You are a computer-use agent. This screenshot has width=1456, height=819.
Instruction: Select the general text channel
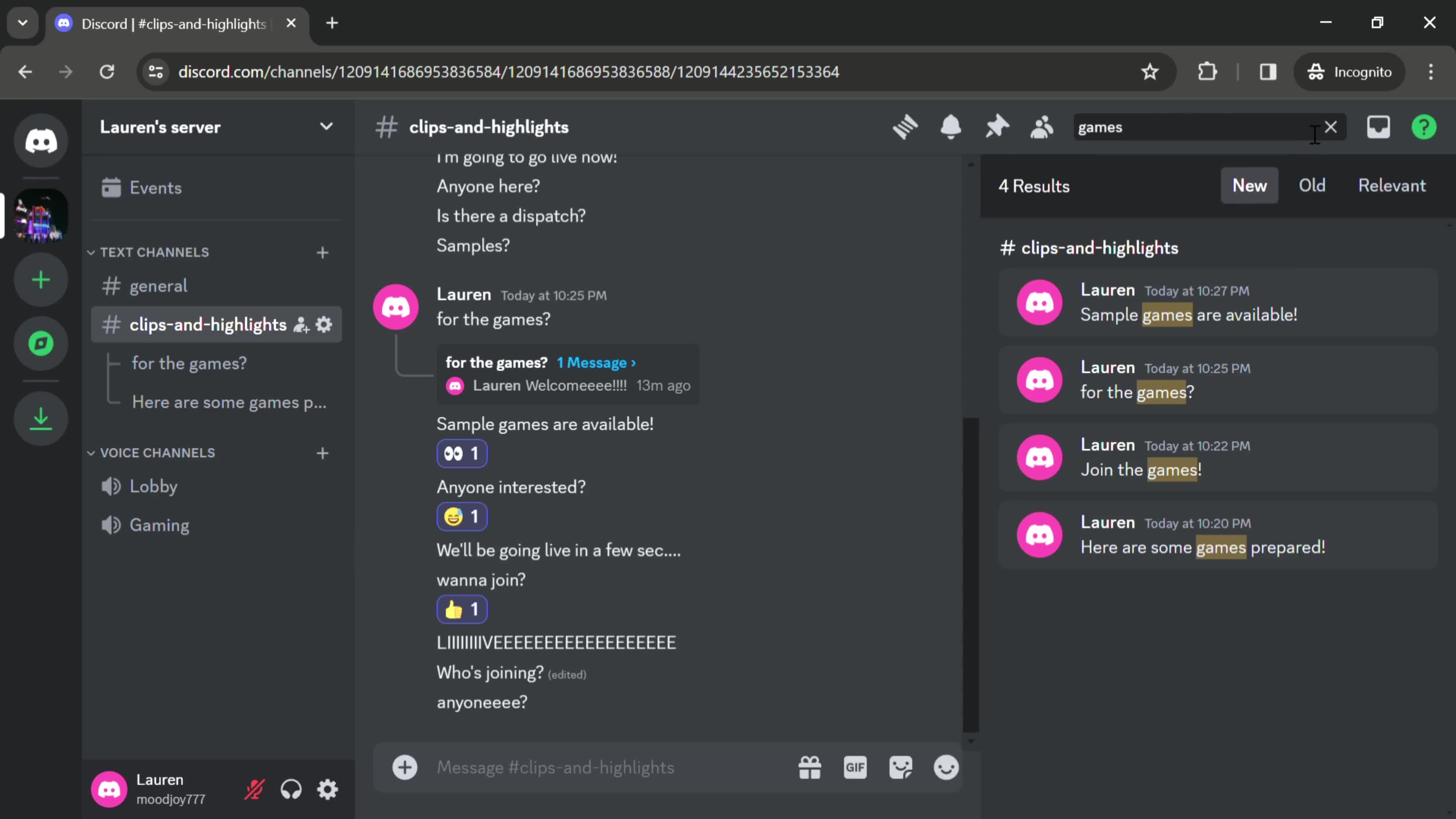(159, 285)
